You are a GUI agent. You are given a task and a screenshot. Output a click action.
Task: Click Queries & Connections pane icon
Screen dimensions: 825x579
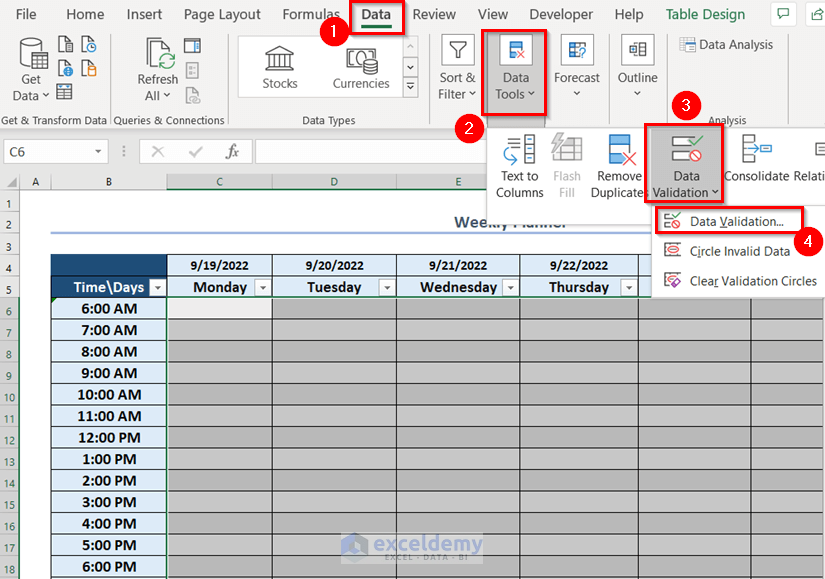click(x=192, y=46)
